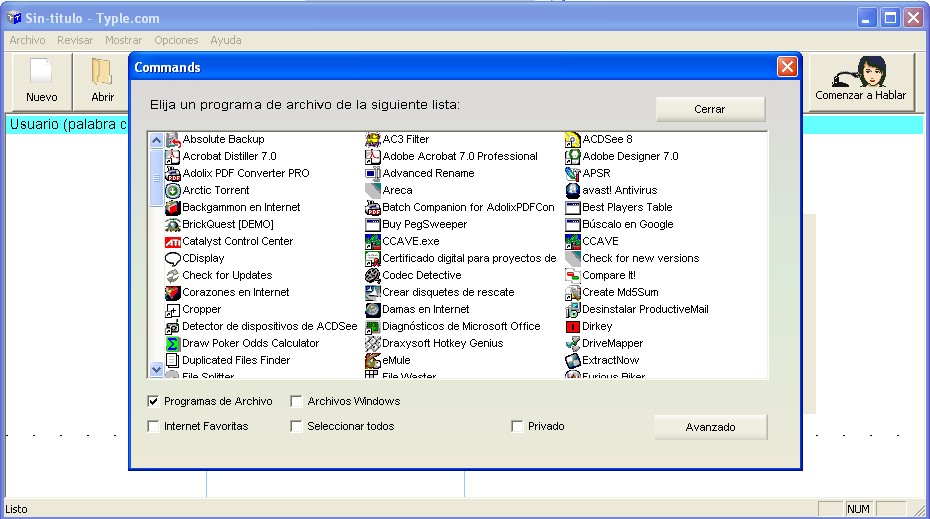The width and height of the screenshot is (930, 519).
Task: Open the Ayuda menu
Action: tap(225, 40)
